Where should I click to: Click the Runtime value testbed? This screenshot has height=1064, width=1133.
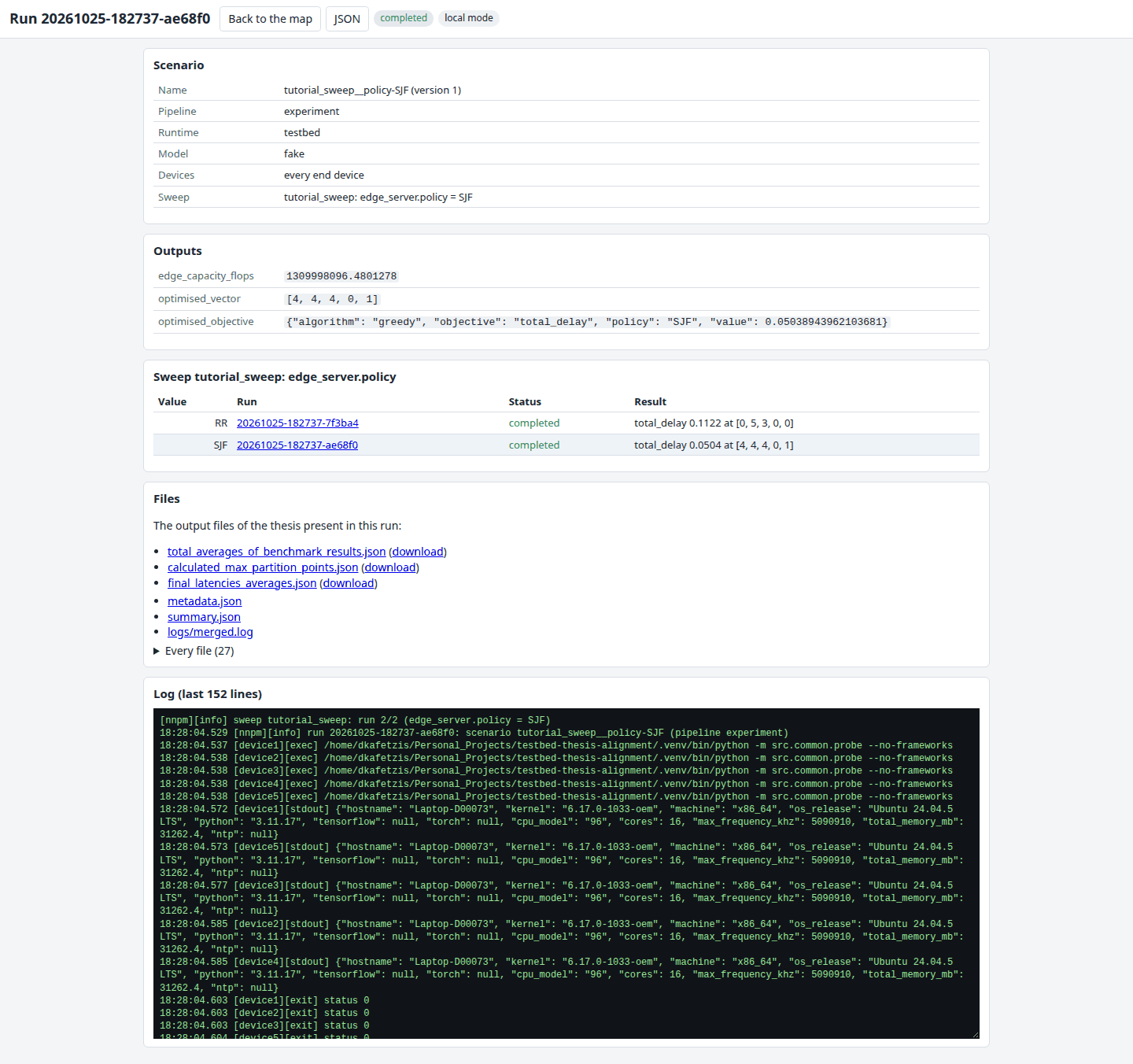[x=302, y=132]
